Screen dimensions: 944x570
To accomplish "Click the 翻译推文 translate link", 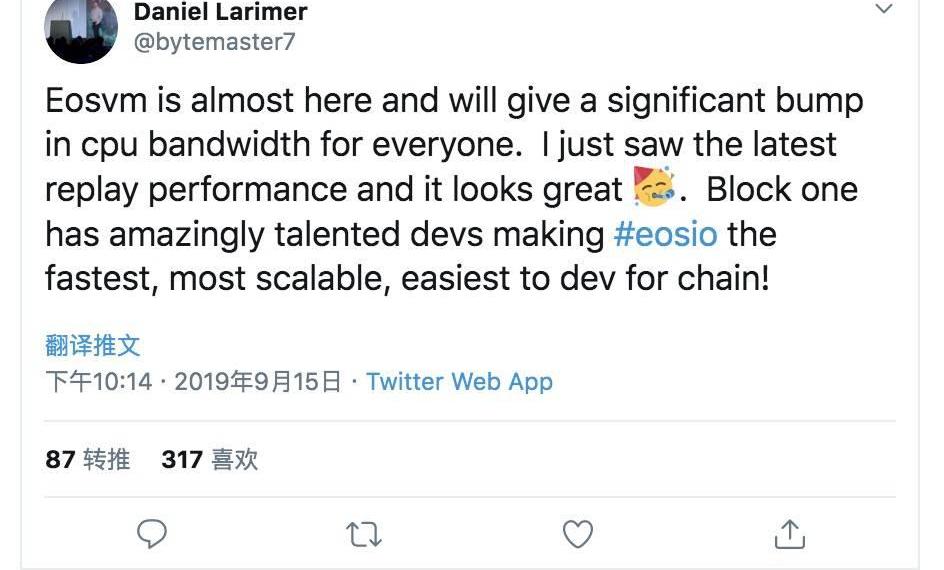I will coord(93,346).
